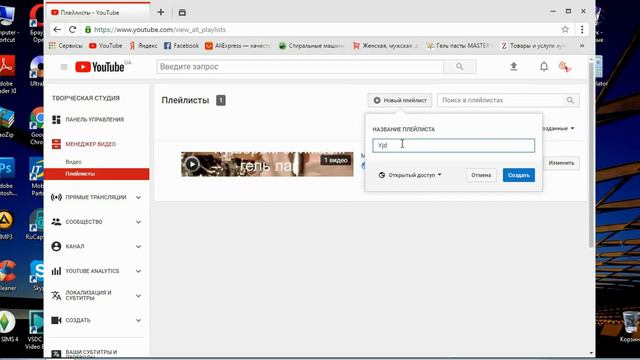Go to YouTube home via the logo
Screen dimensions: 640x360
tap(100, 67)
